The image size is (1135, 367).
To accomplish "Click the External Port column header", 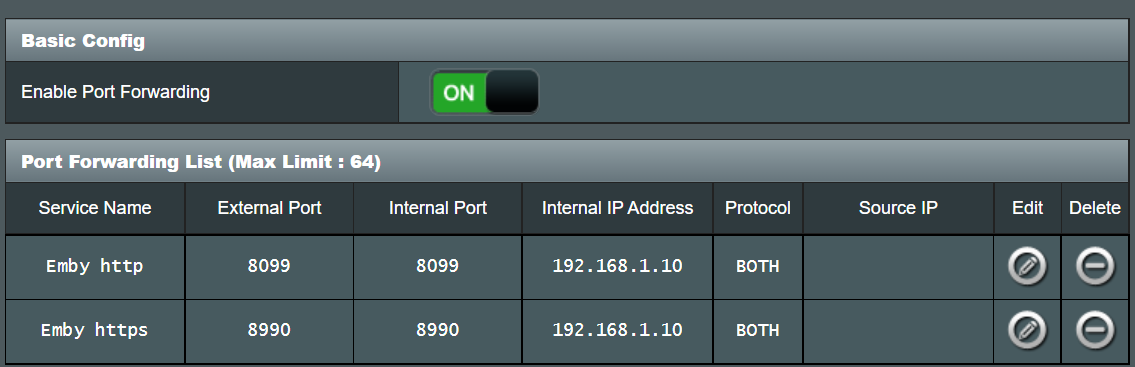I will pyautogui.click(x=269, y=208).
